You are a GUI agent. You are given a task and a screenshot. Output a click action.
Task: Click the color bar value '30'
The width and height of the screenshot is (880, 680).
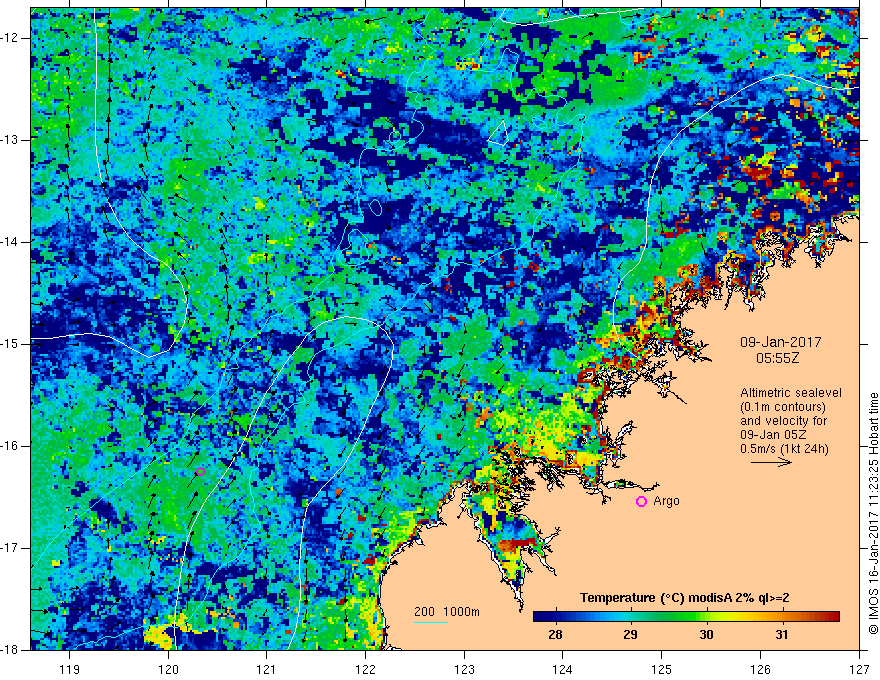pyautogui.click(x=706, y=635)
